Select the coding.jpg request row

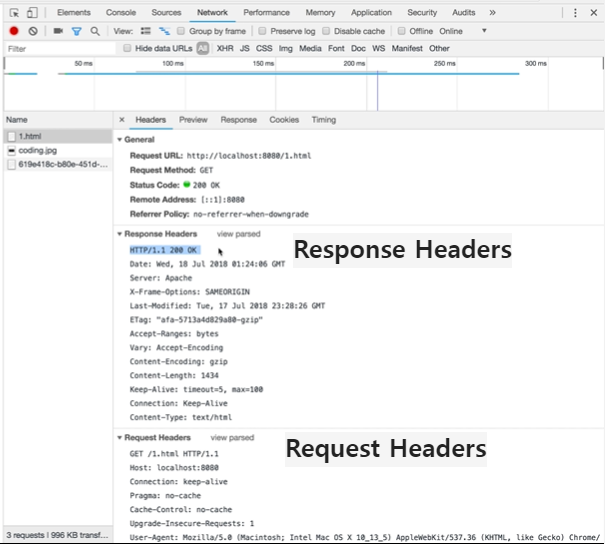pos(58,150)
